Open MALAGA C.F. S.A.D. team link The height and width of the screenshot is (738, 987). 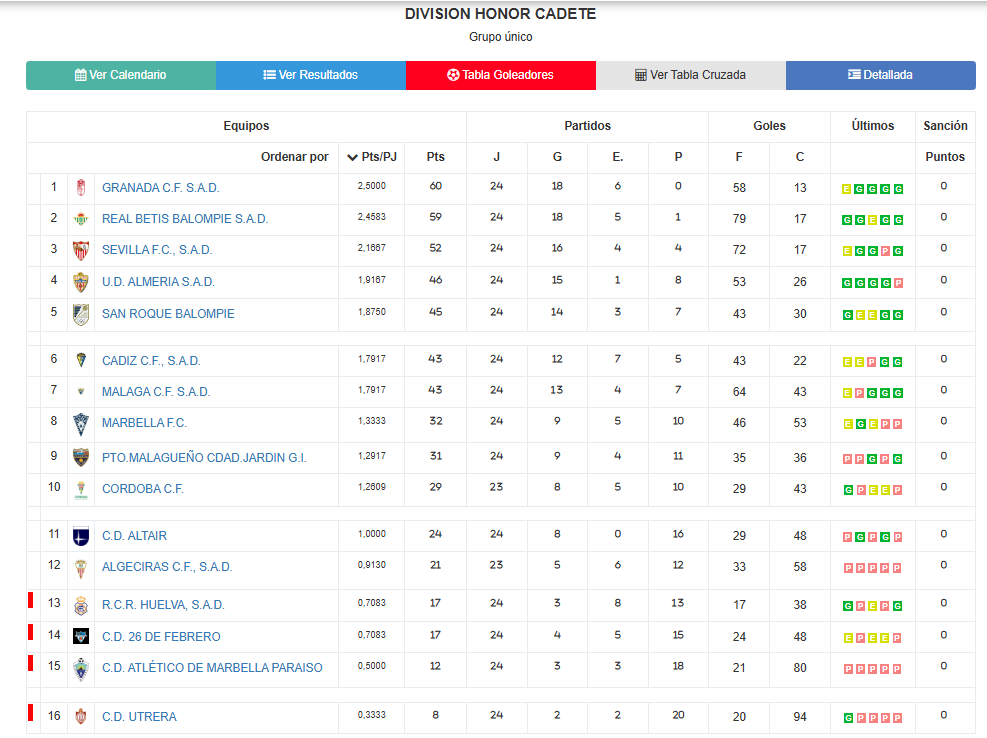click(x=156, y=392)
